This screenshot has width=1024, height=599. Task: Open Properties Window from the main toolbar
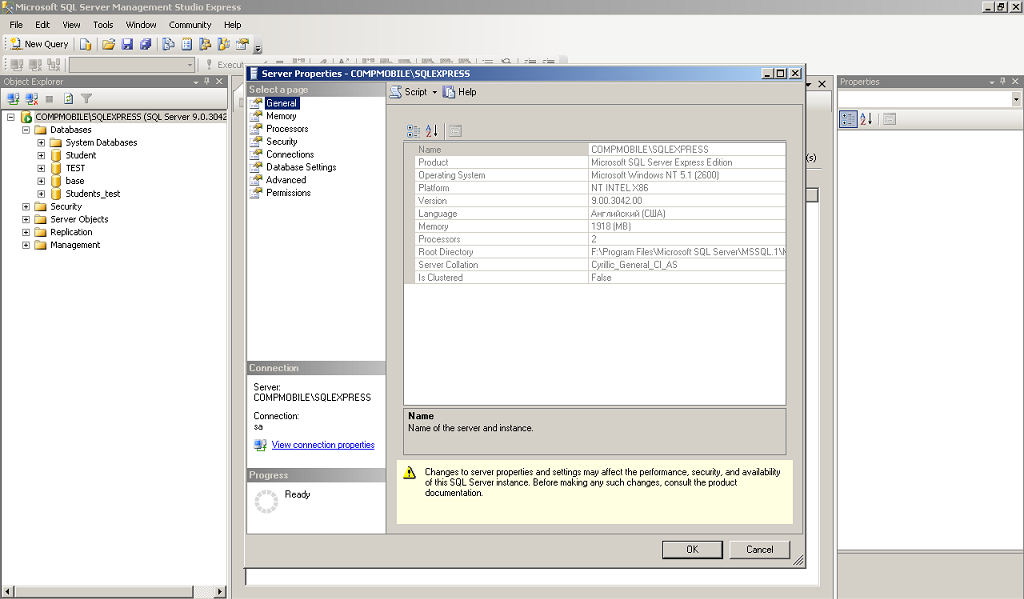242,44
